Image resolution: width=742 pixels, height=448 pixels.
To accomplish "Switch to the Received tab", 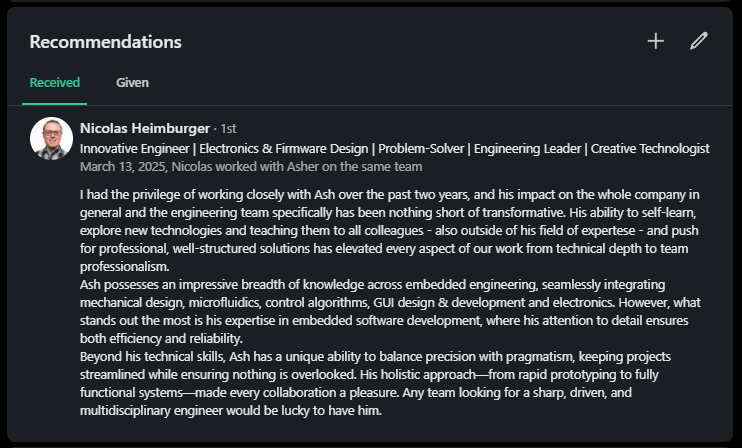I will 55,83.
